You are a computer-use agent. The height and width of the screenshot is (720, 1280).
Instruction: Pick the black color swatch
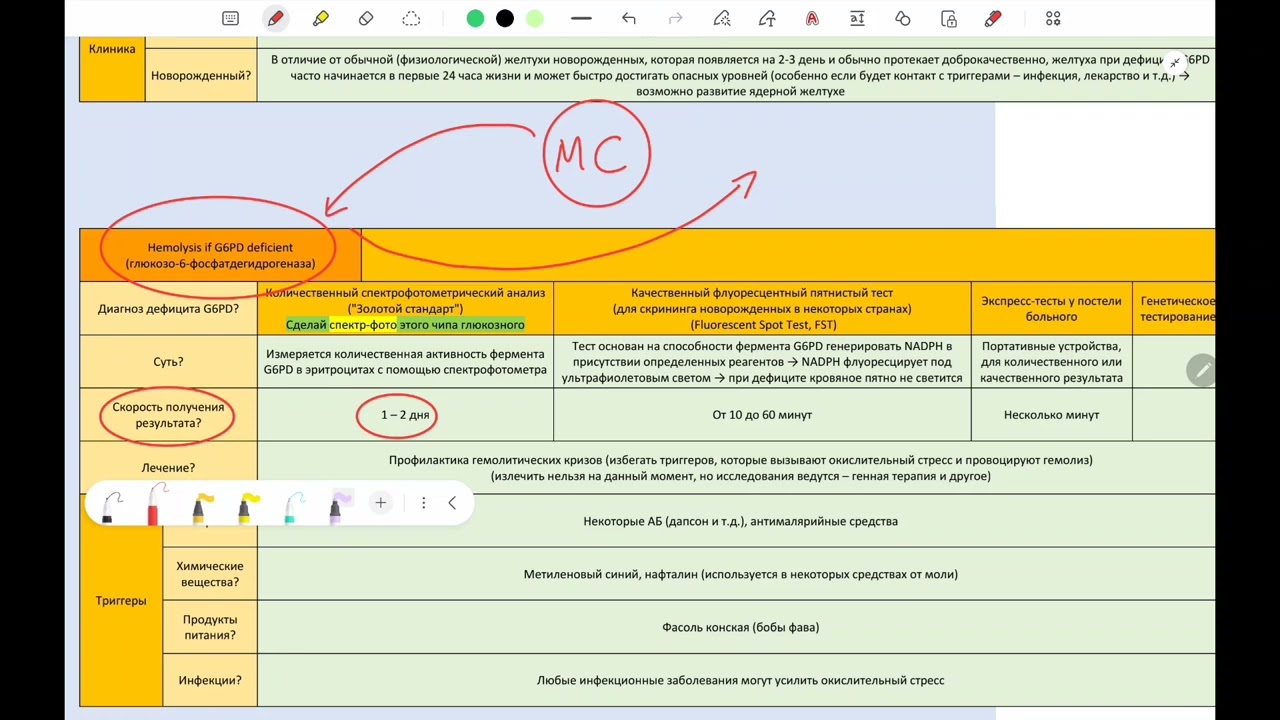(505, 18)
